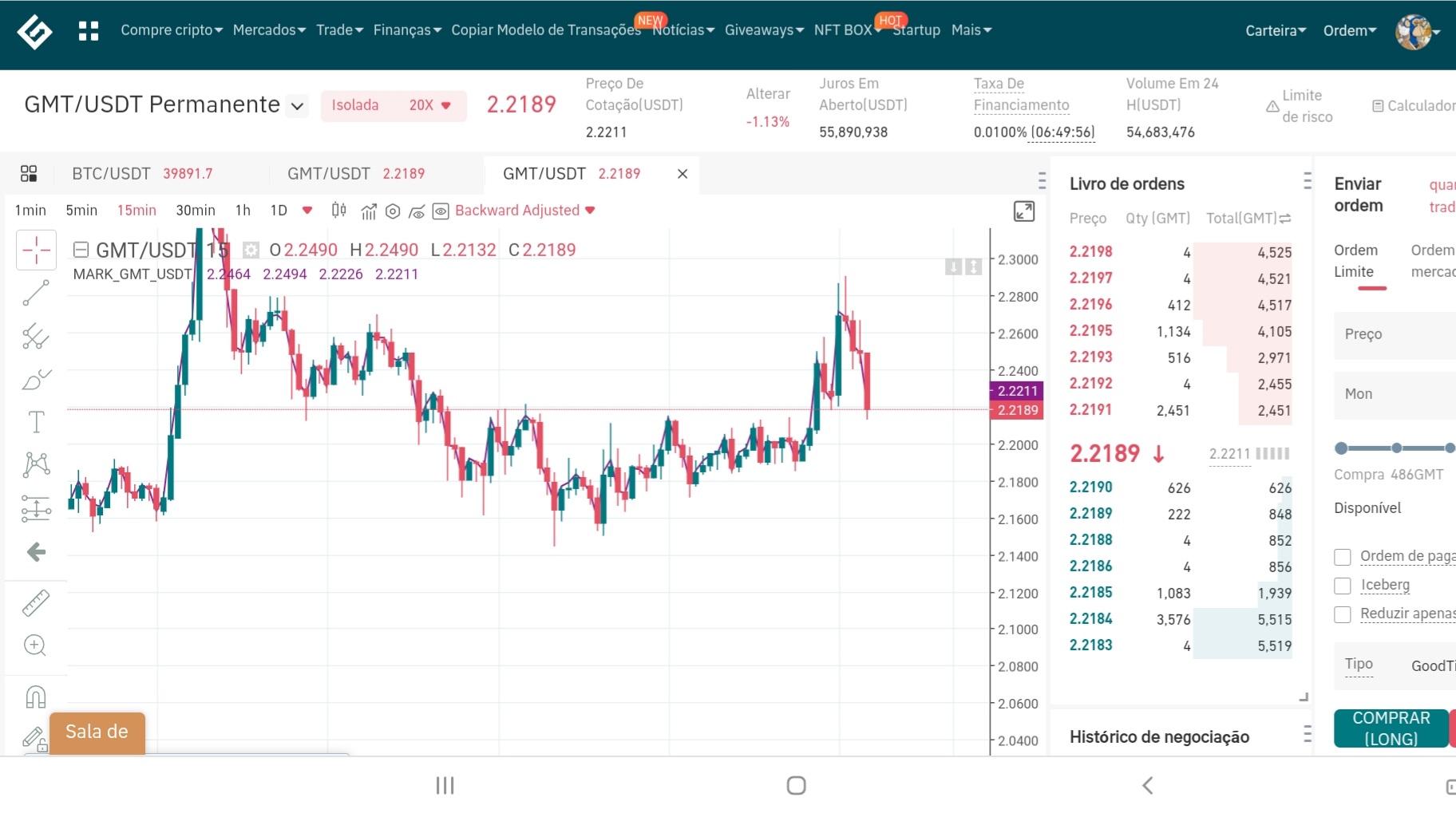
Task: Select the brush drawing tool
Action: pos(36,379)
